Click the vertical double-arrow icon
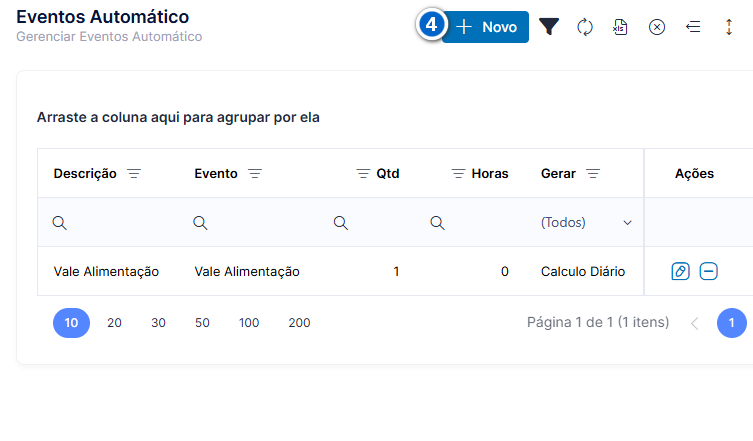The image size is (753, 441). [x=729, y=27]
